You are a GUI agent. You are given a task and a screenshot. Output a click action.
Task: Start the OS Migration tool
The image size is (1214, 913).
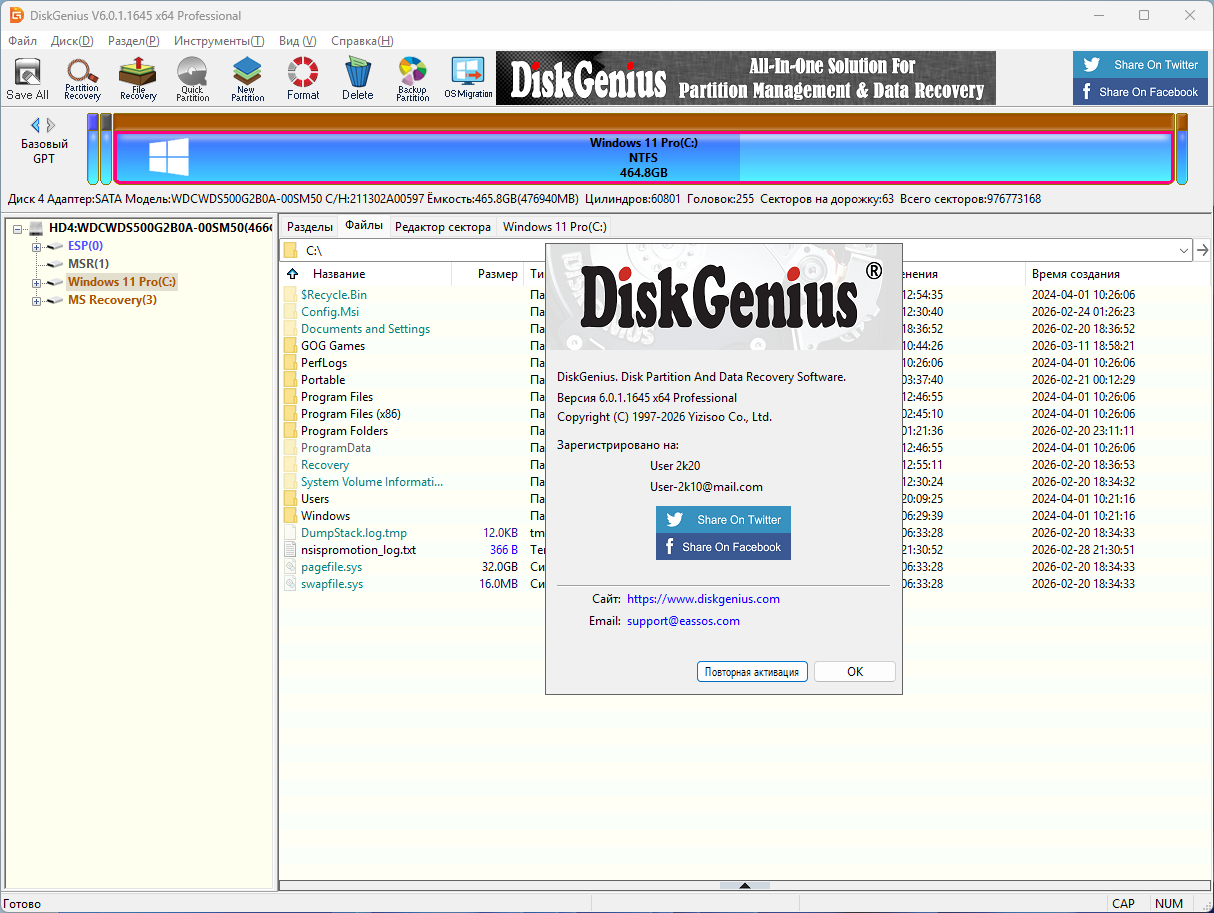pos(468,79)
